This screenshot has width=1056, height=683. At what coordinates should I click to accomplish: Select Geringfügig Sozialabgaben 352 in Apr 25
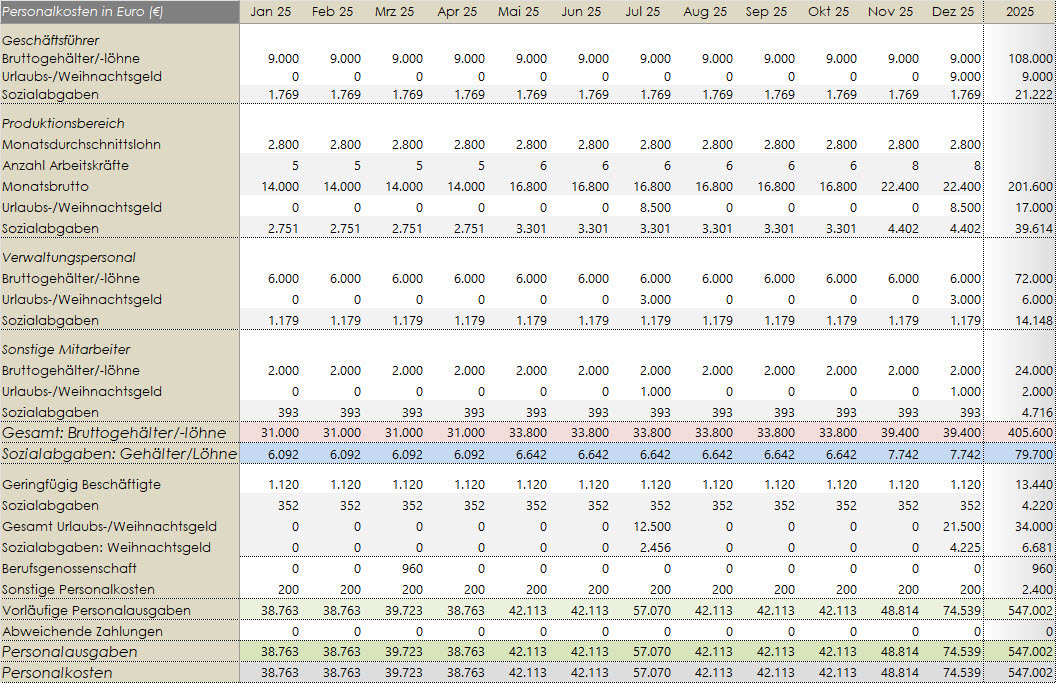(474, 506)
